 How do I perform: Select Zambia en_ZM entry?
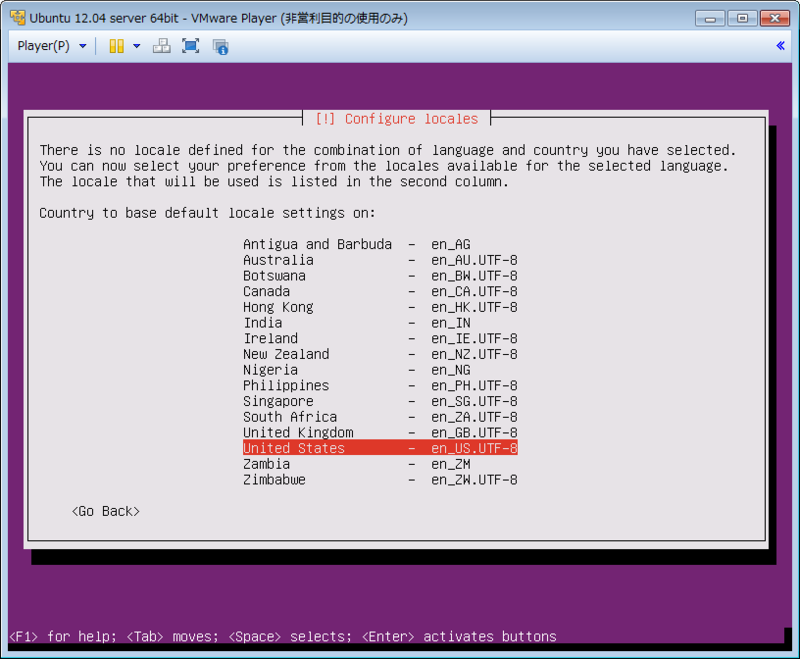(x=380, y=464)
